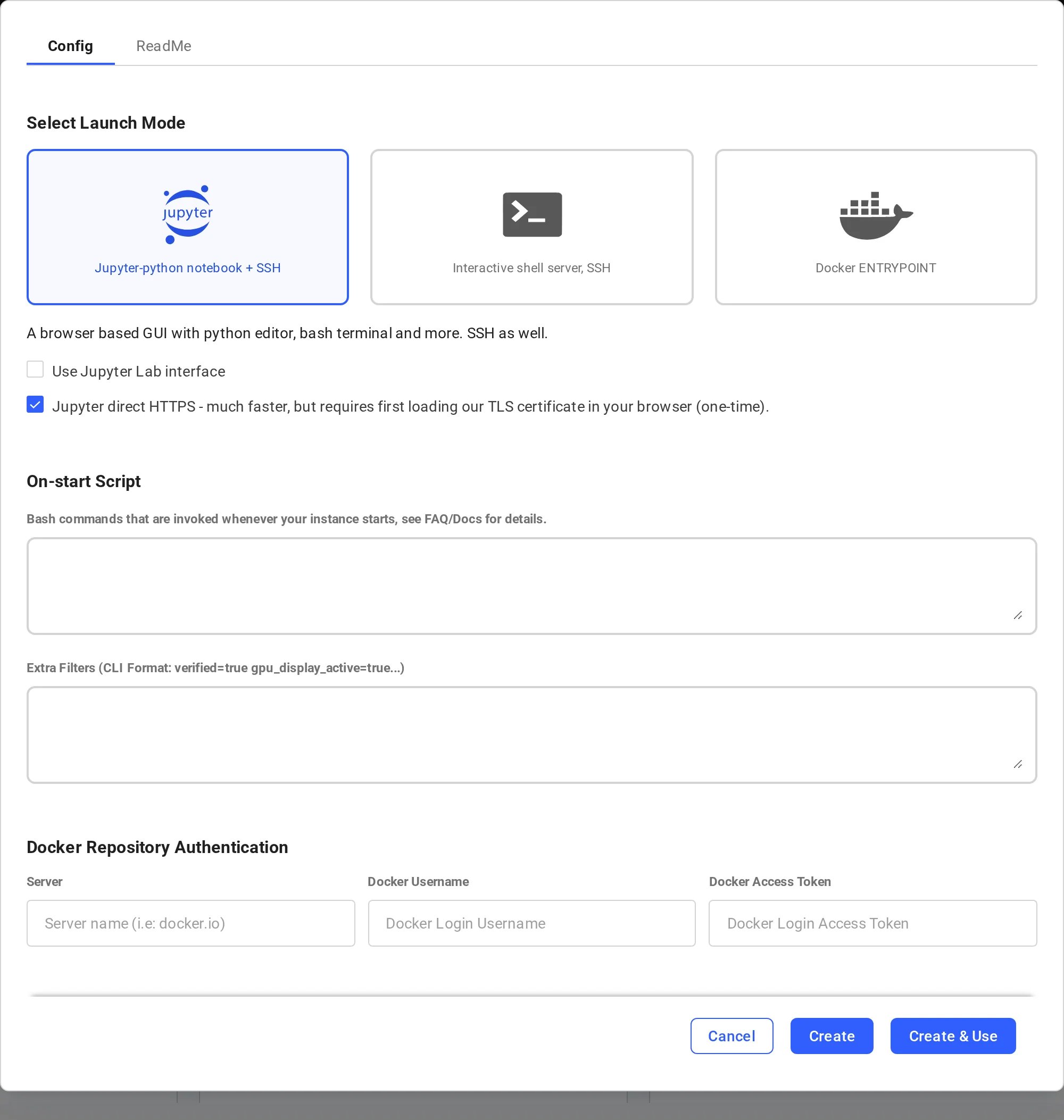This screenshot has height=1120, width=1064.
Task: Click the Docker whale icon
Action: point(876,215)
